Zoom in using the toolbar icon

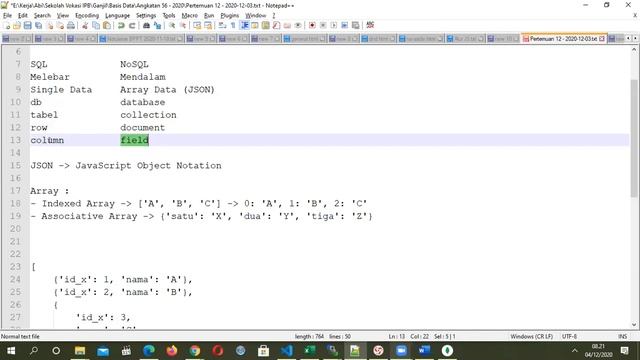click(172, 25)
